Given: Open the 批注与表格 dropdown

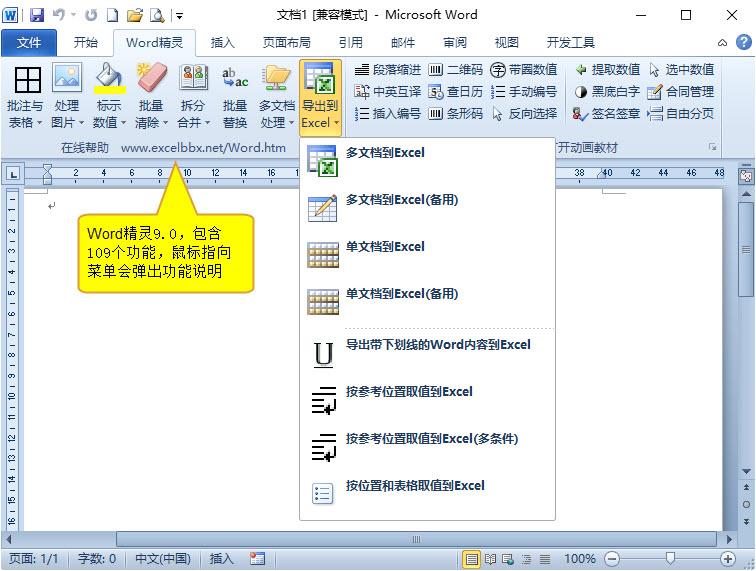Looking at the screenshot, I should click(x=25, y=97).
